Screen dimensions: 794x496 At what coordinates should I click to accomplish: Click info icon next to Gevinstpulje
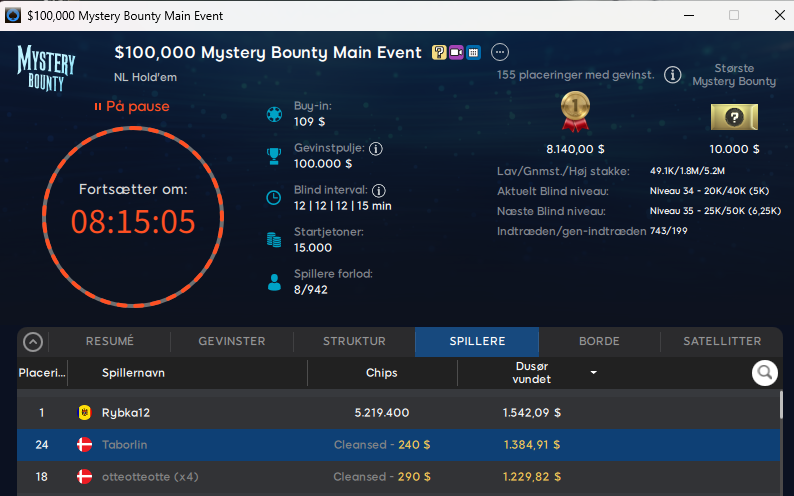376,148
